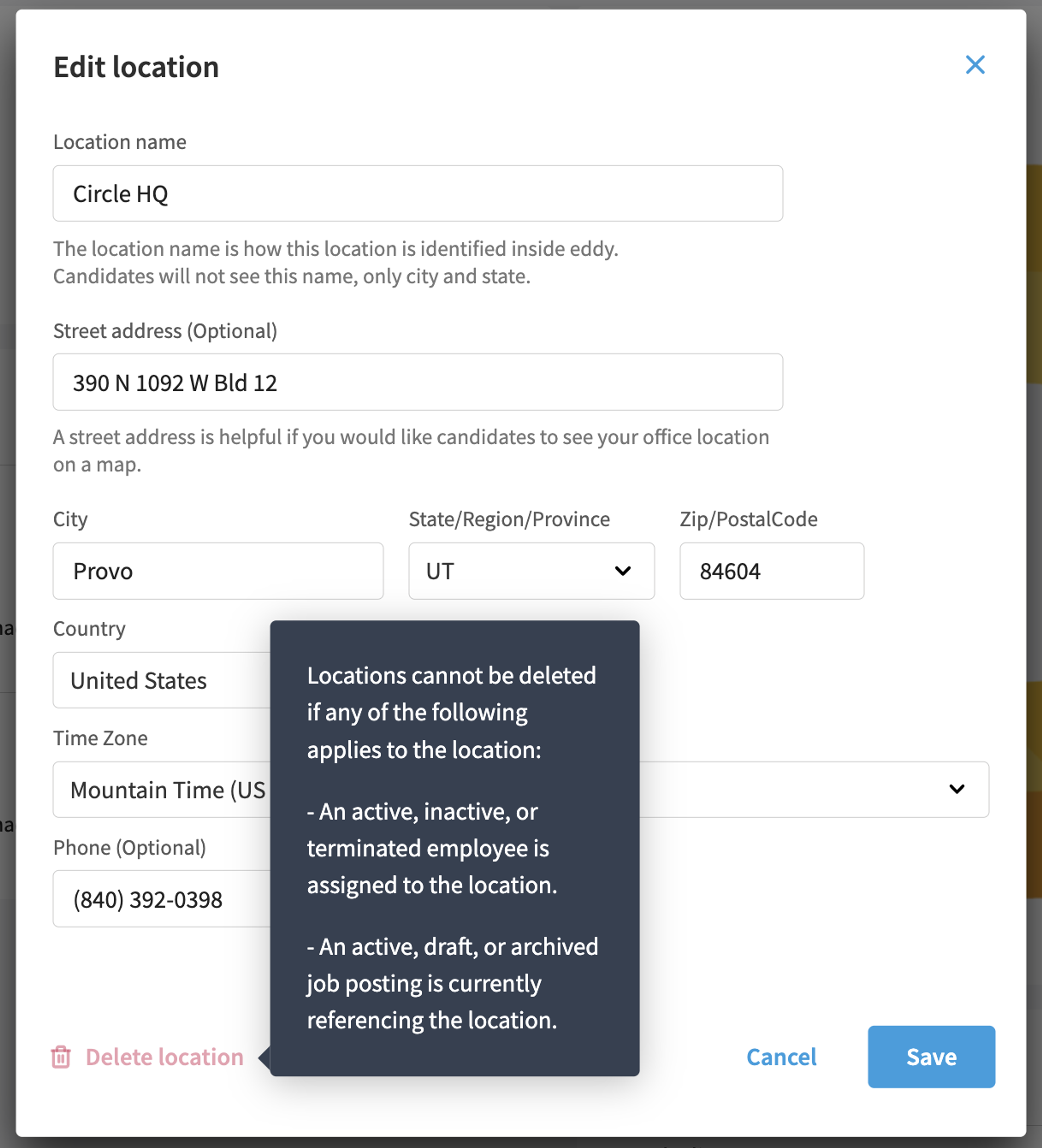Viewport: 1042px width, 1148px height.
Task: Open the State dropdown showing UT
Action: [531, 571]
